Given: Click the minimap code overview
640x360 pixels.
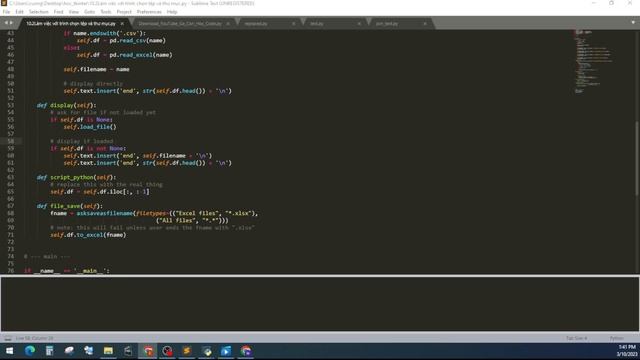Looking at the screenshot, I should click(x=594, y=61).
